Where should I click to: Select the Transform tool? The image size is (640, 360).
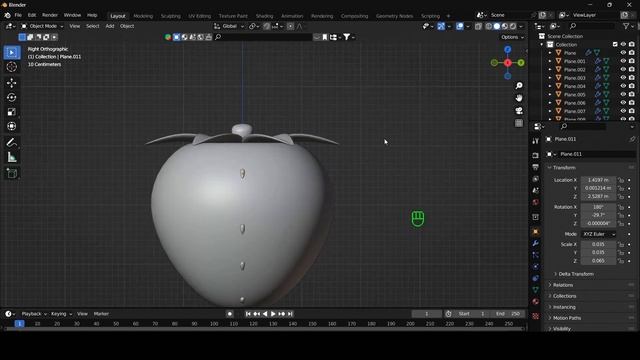pyautogui.click(x=12, y=126)
